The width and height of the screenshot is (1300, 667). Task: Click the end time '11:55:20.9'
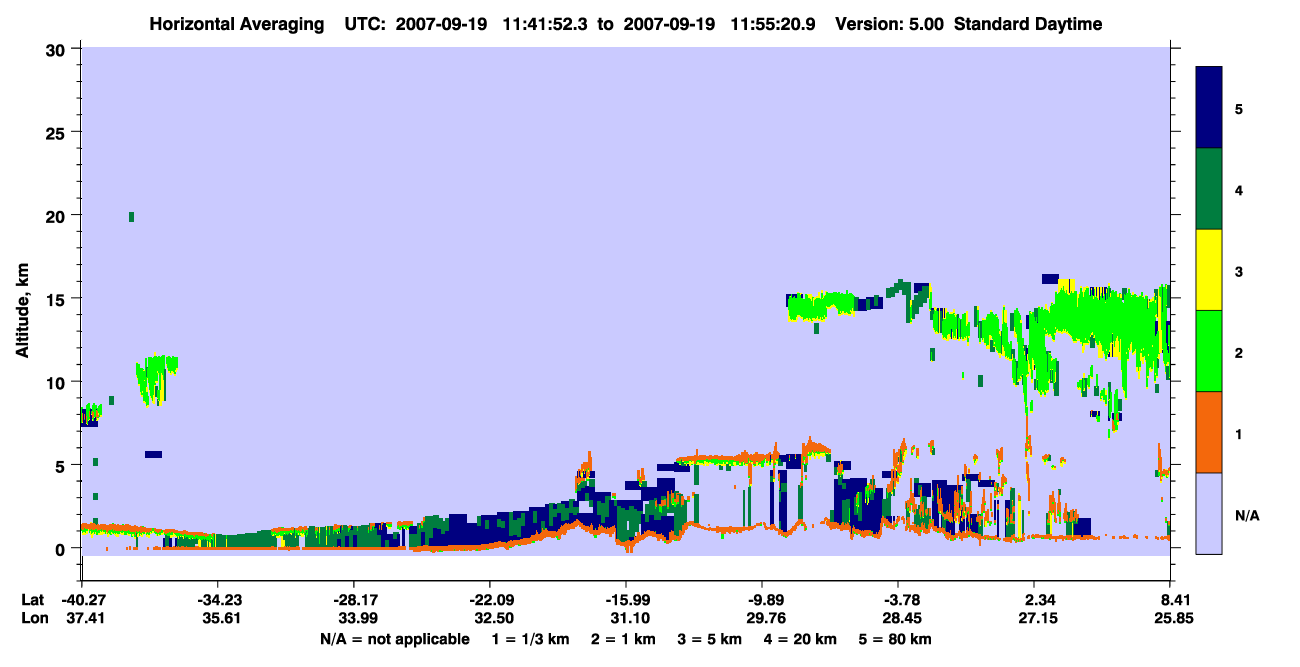pos(775,24)
